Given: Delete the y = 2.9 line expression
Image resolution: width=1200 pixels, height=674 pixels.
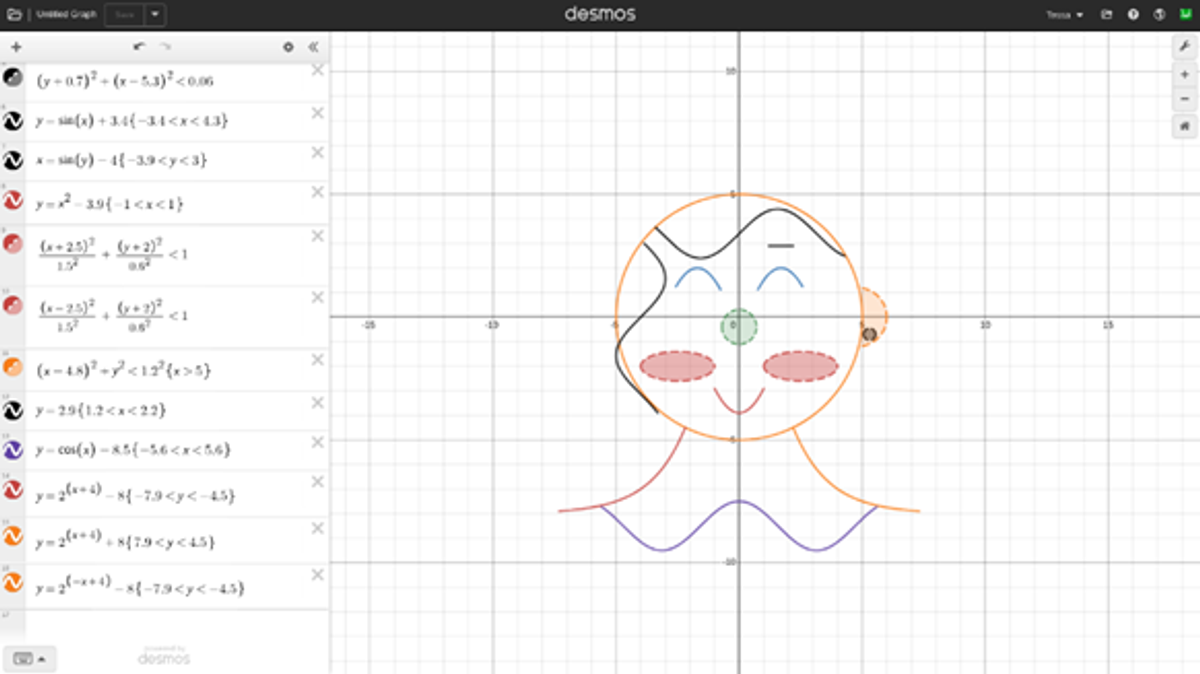Looking at the screenshot, I should [317, 403].
